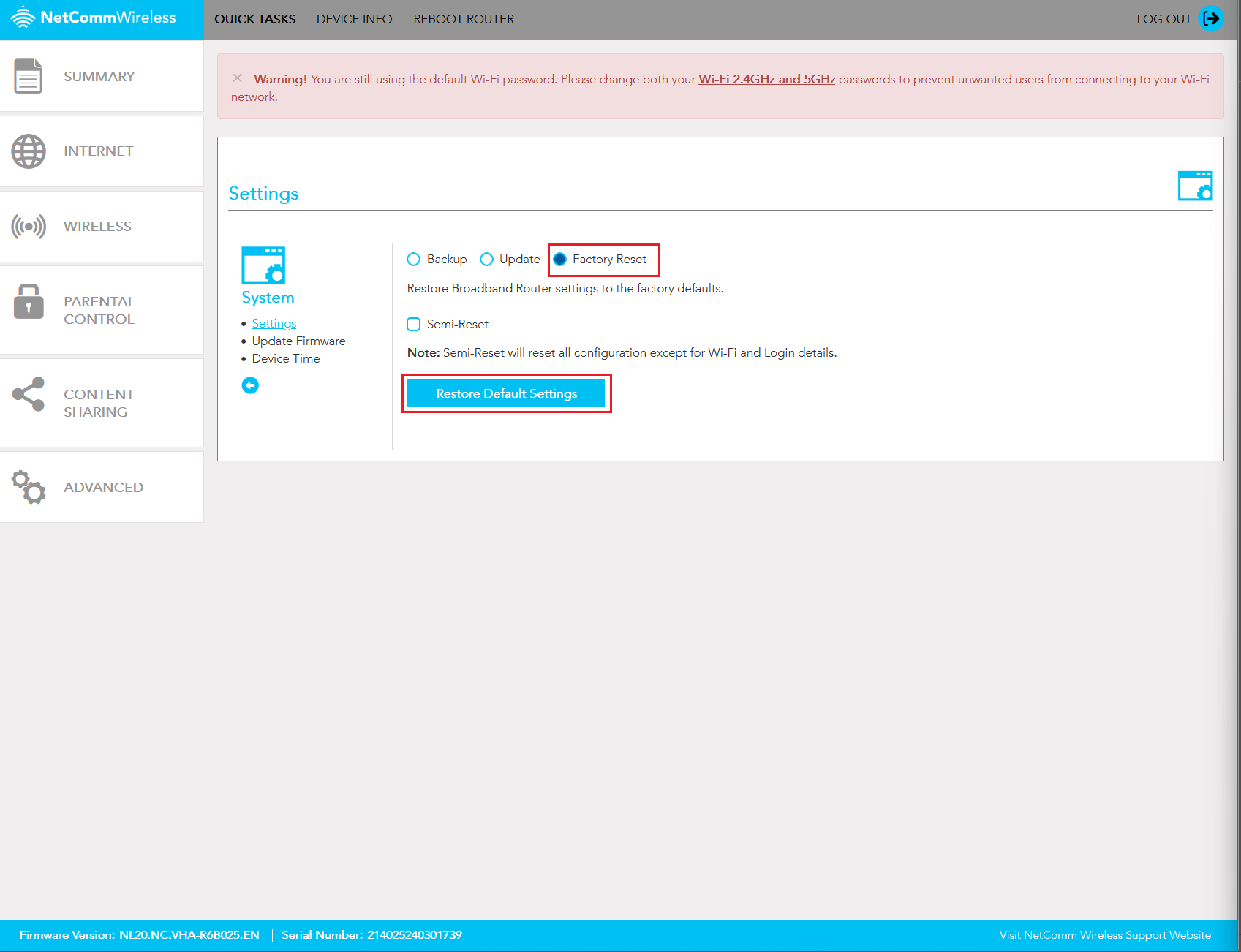Open the Quick Tasks menu
1241x952 pixels.
pyautogui.click(x=254, y=19)
